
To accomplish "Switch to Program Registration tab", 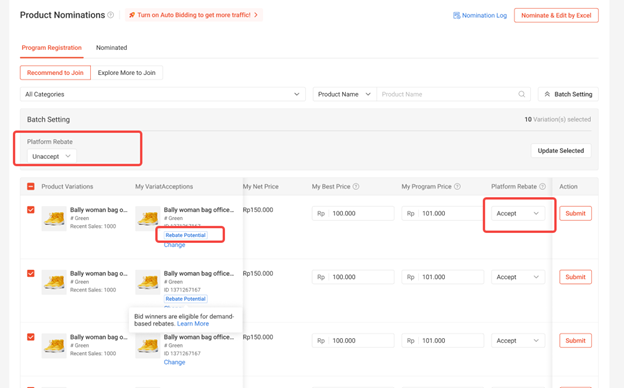I will (52, 48).
